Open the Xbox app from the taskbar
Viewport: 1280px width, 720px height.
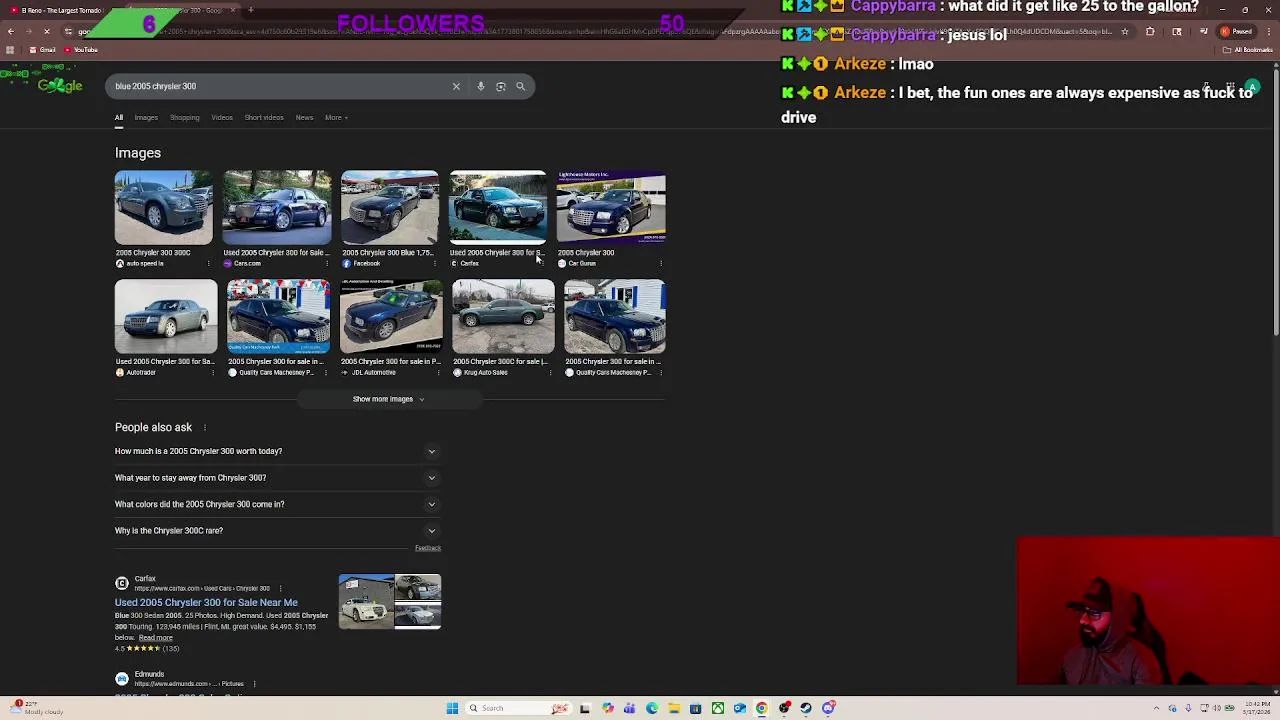717,708
